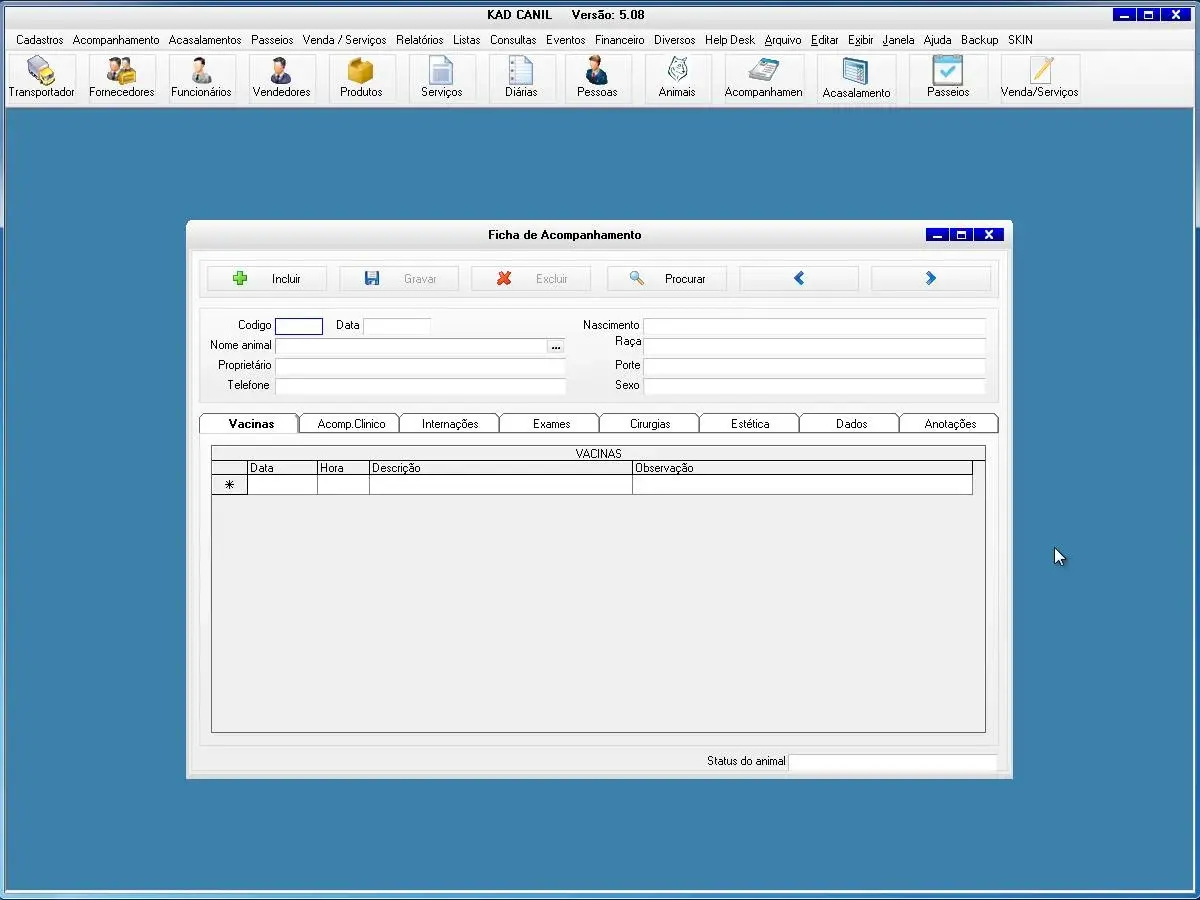Image resolution: width=1200 pixels, height=900 pixels.
Task: Click the Procurar search button
Action: click(x=667, y=279)
